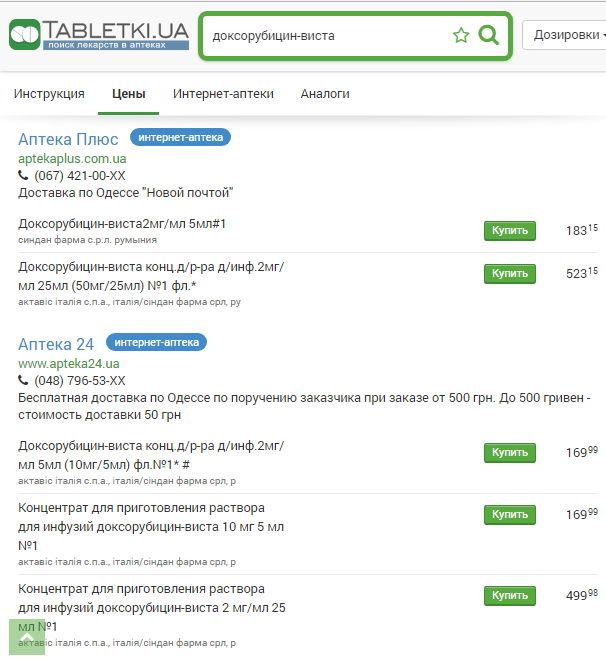Image resolution: width=606 pixels, height=661 pixels.
Task: Switch to the Инструкция tab
Action: 49,94
